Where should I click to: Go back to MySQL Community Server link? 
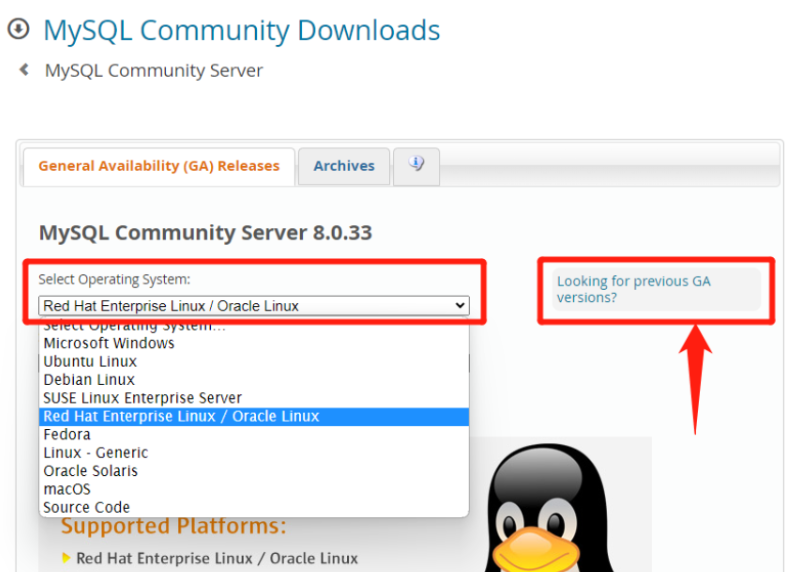[x=154, y=70]
